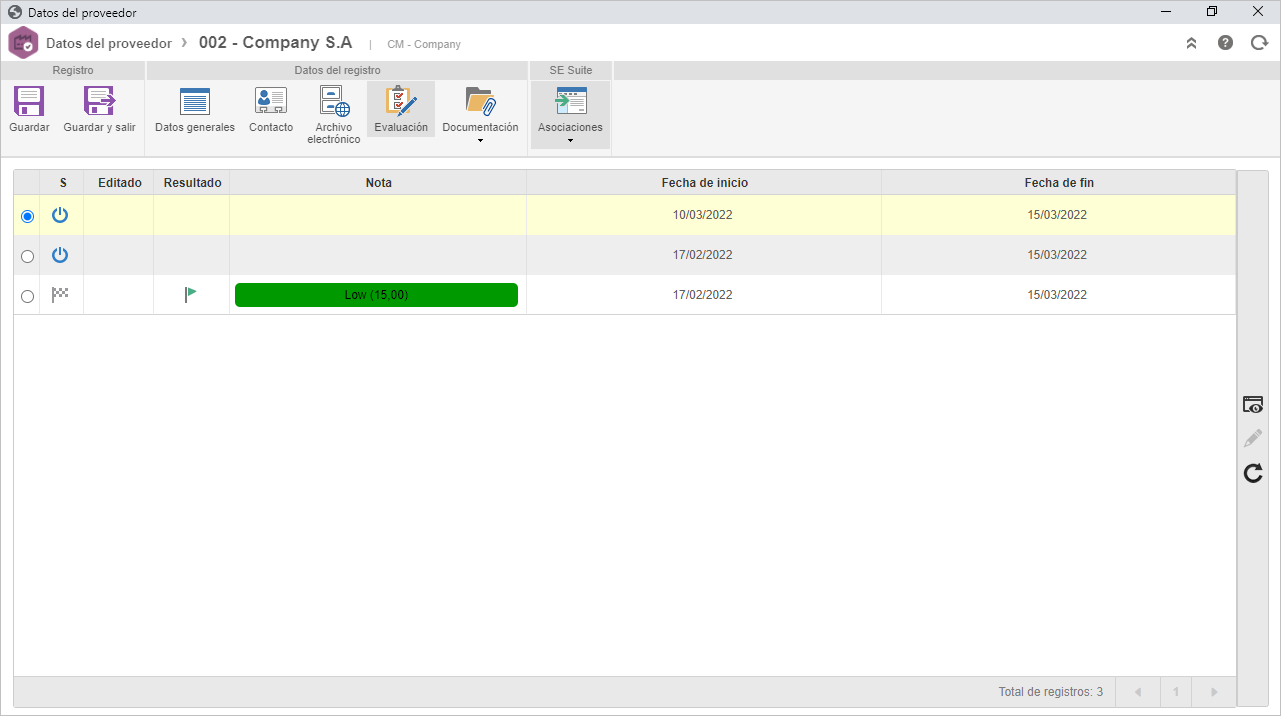Sort by Fecha de fin column header
The image size is (1281, 716).
tap(1059, 183)
